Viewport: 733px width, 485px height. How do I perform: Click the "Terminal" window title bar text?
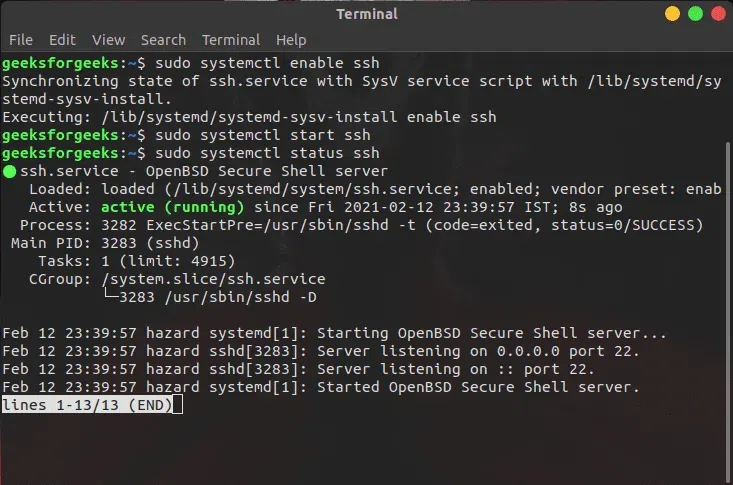(366, 14)
